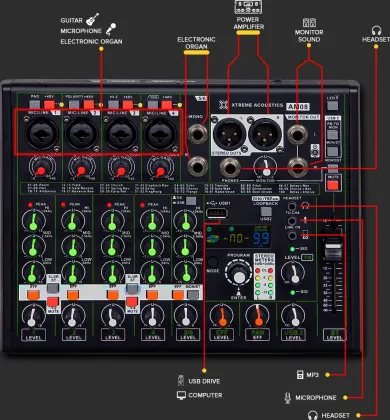Click the PHONES headphone jack
The image size is (390, 420).
click(x=230, y=168)
